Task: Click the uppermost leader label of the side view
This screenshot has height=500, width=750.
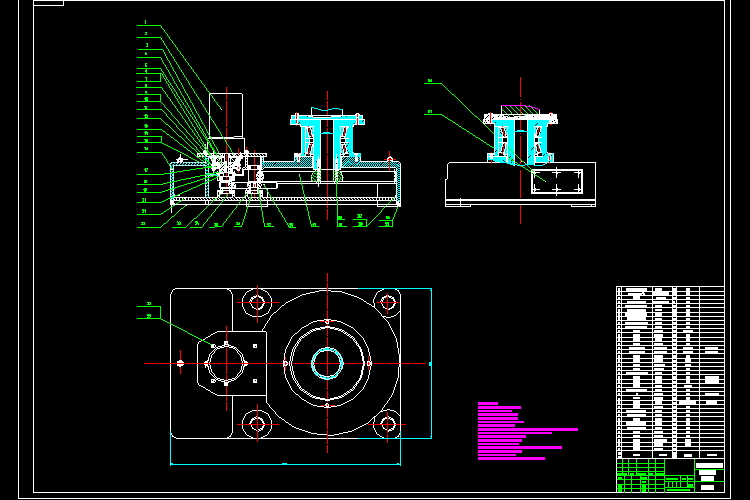Action: click(430, 81)
